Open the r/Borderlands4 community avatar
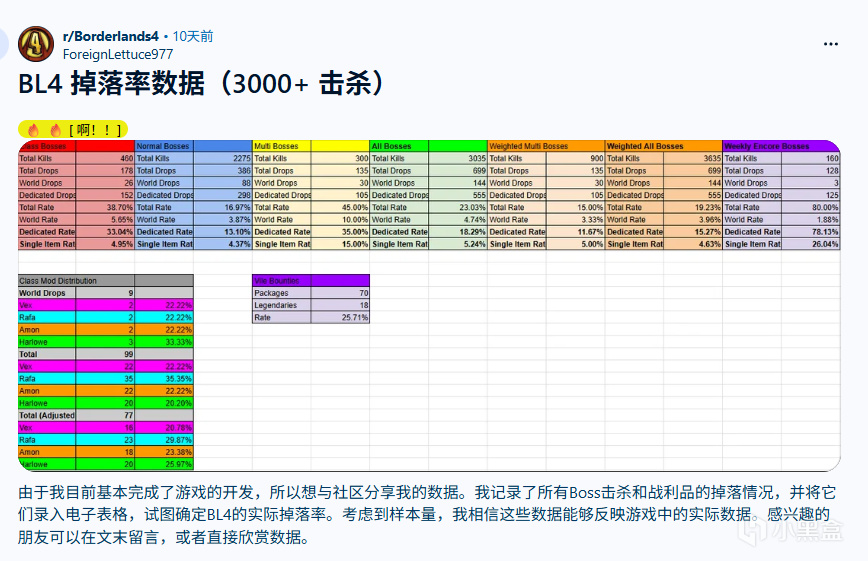Screen dimensions: 868x561 point(36,44)
